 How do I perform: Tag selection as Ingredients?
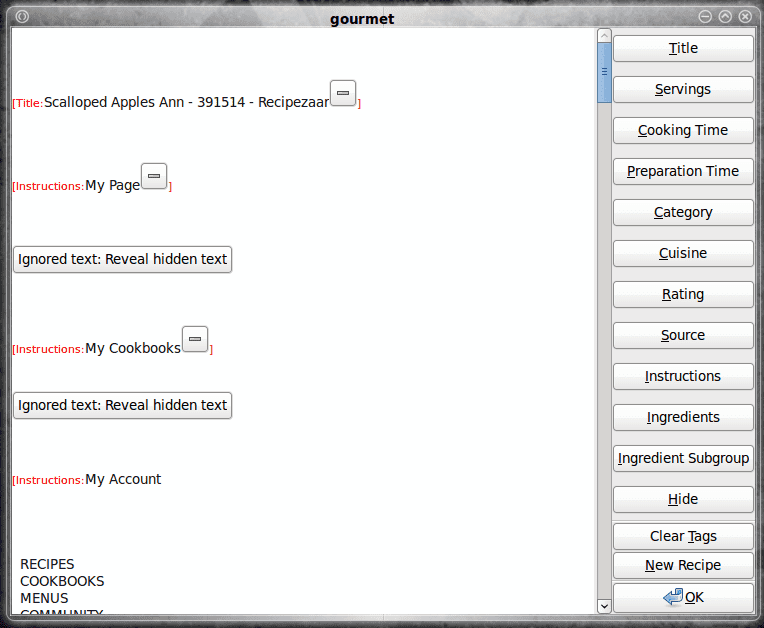pyautogui.click(x=683, y=417)
